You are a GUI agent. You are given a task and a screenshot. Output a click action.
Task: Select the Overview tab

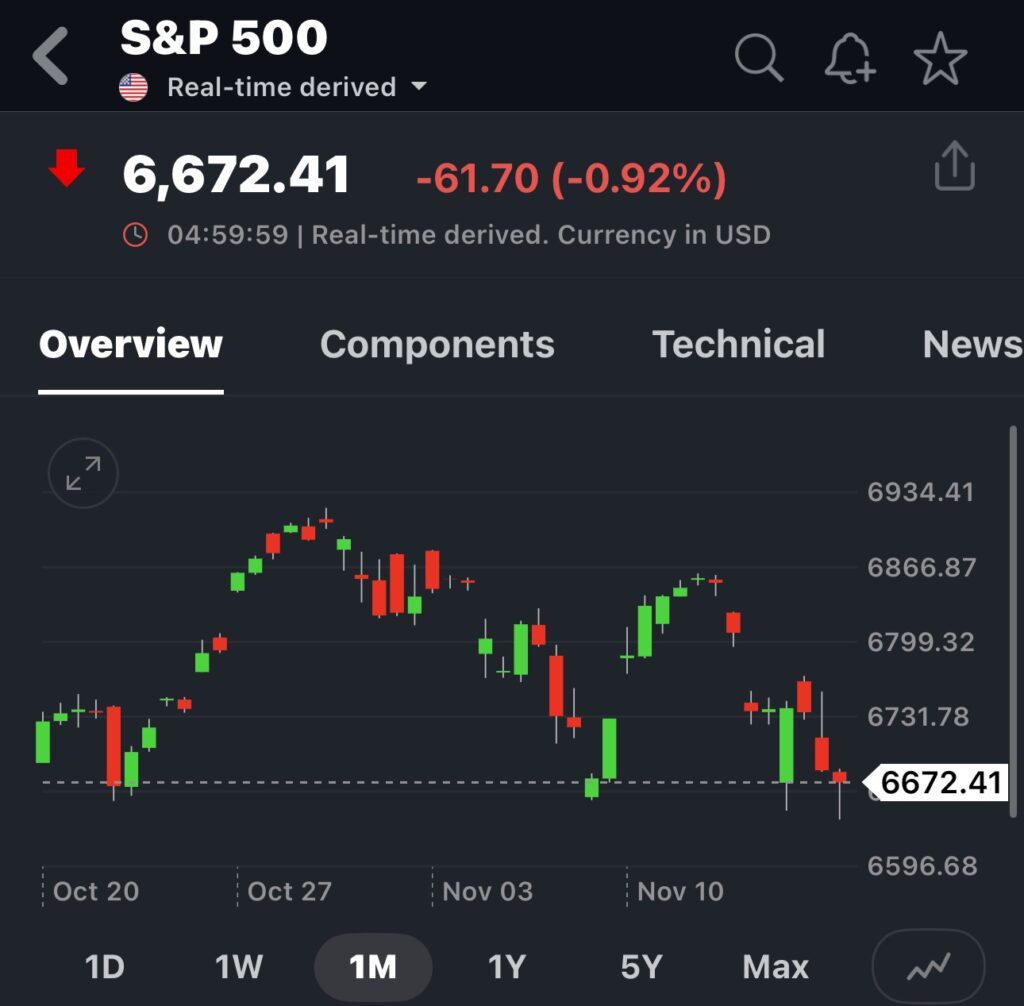click(131, 344)
